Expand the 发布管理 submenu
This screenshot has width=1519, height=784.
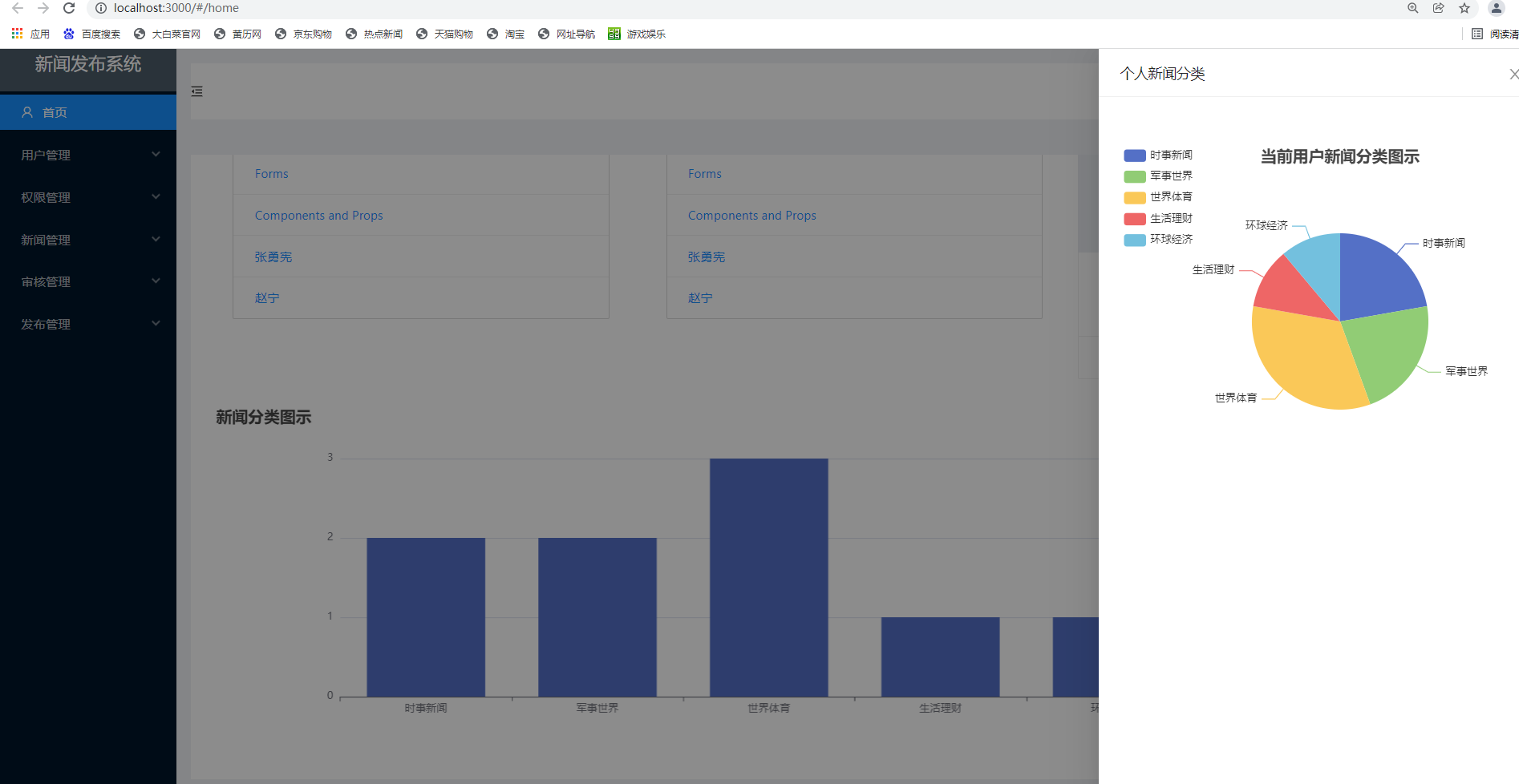pyautogui.click(x=88, y=324)
